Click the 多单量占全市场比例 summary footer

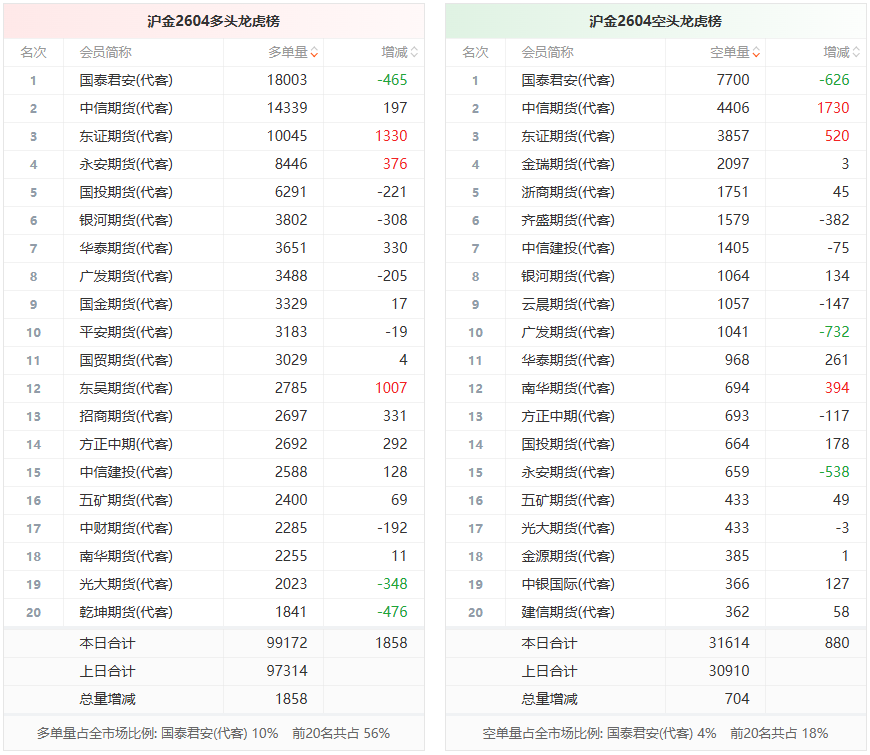pos(213,733)
